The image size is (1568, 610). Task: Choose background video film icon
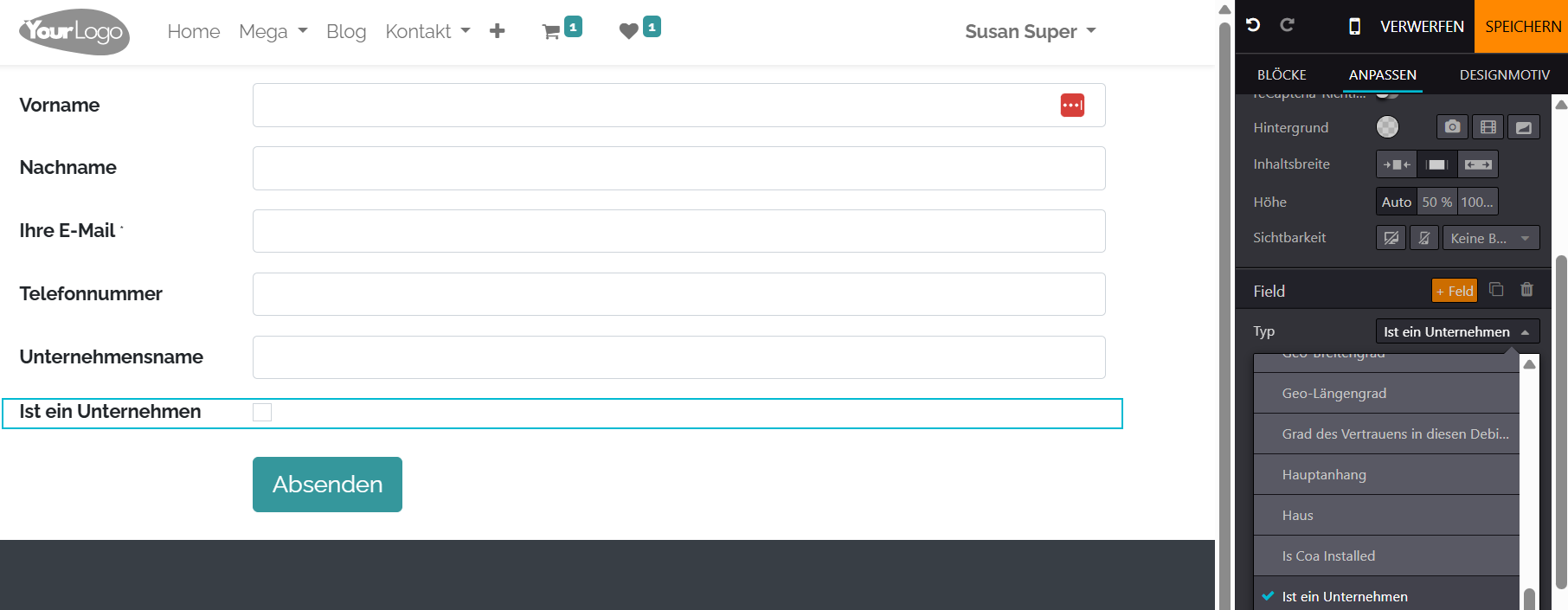1488,127
